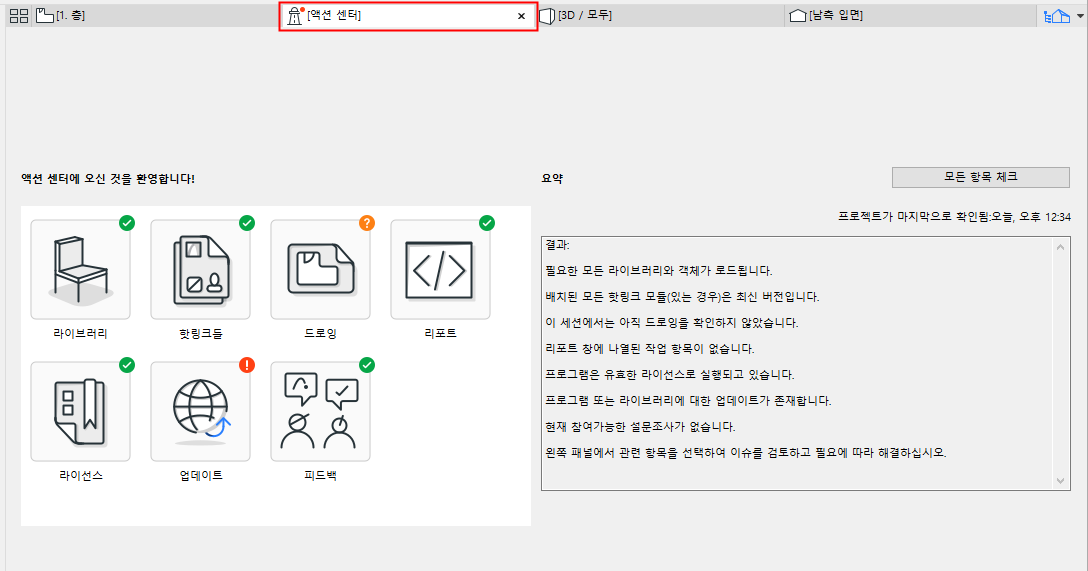
Task: Click the result line about 라이브러리와 객체가 로드됩니다
Action: click(x=659, y=271)
